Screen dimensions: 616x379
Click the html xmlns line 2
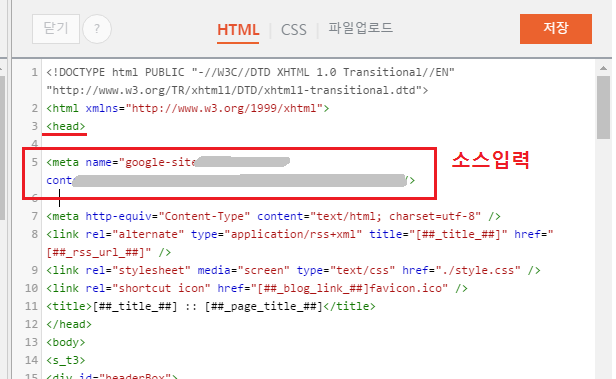[188, 108]
